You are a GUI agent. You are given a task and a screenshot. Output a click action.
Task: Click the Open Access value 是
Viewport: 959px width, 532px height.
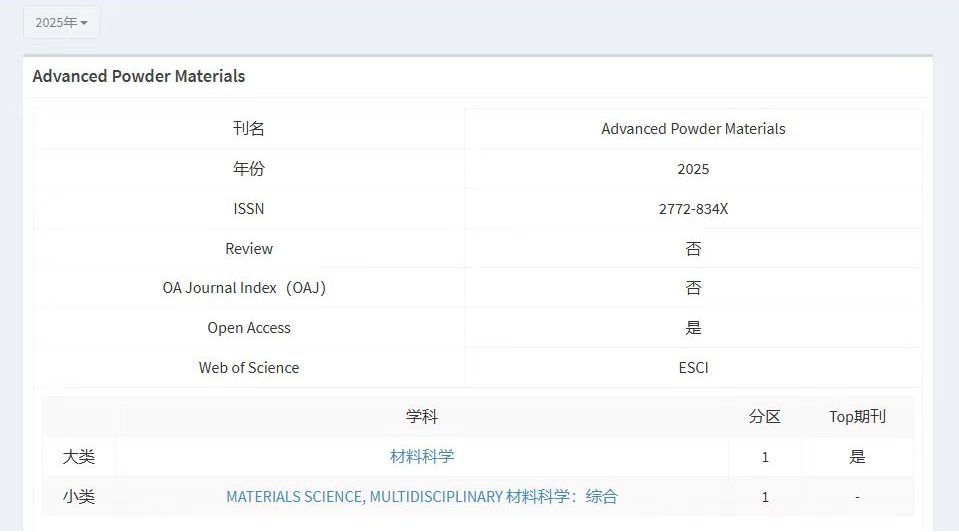pos(693,328)
